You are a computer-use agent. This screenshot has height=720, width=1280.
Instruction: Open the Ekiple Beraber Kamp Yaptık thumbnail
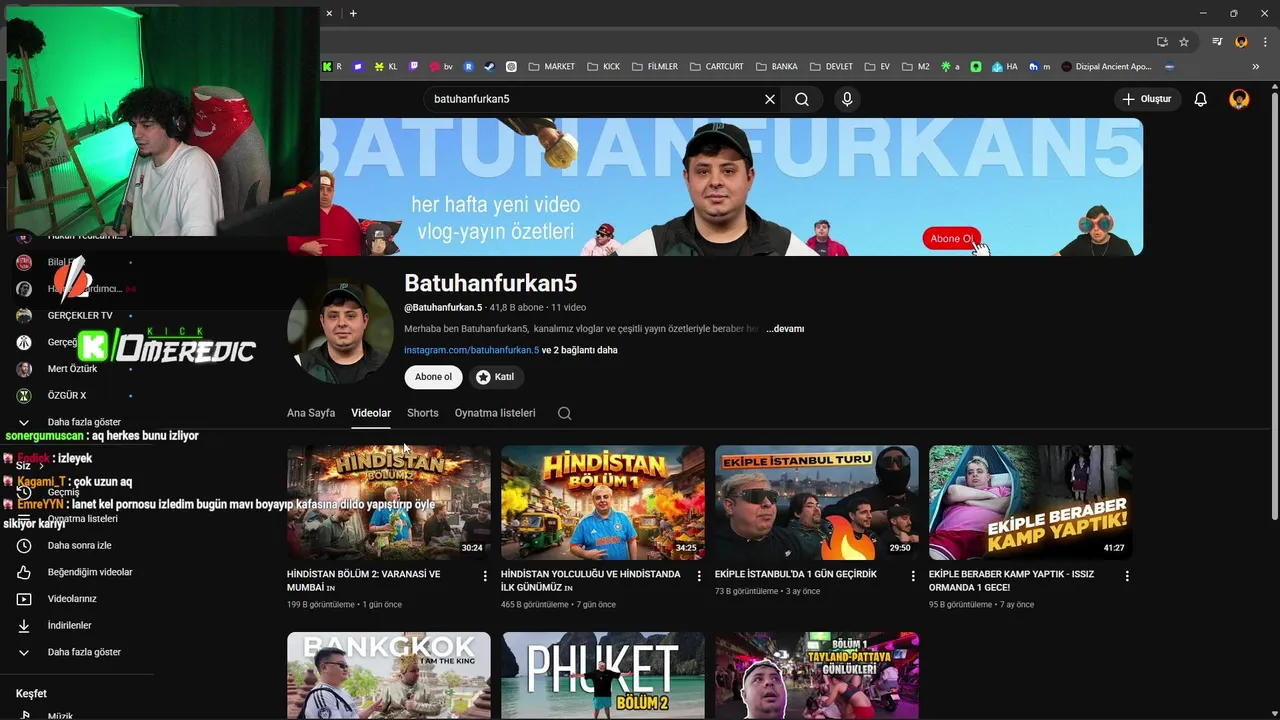pyautogui.click(x=1031, y=503)
